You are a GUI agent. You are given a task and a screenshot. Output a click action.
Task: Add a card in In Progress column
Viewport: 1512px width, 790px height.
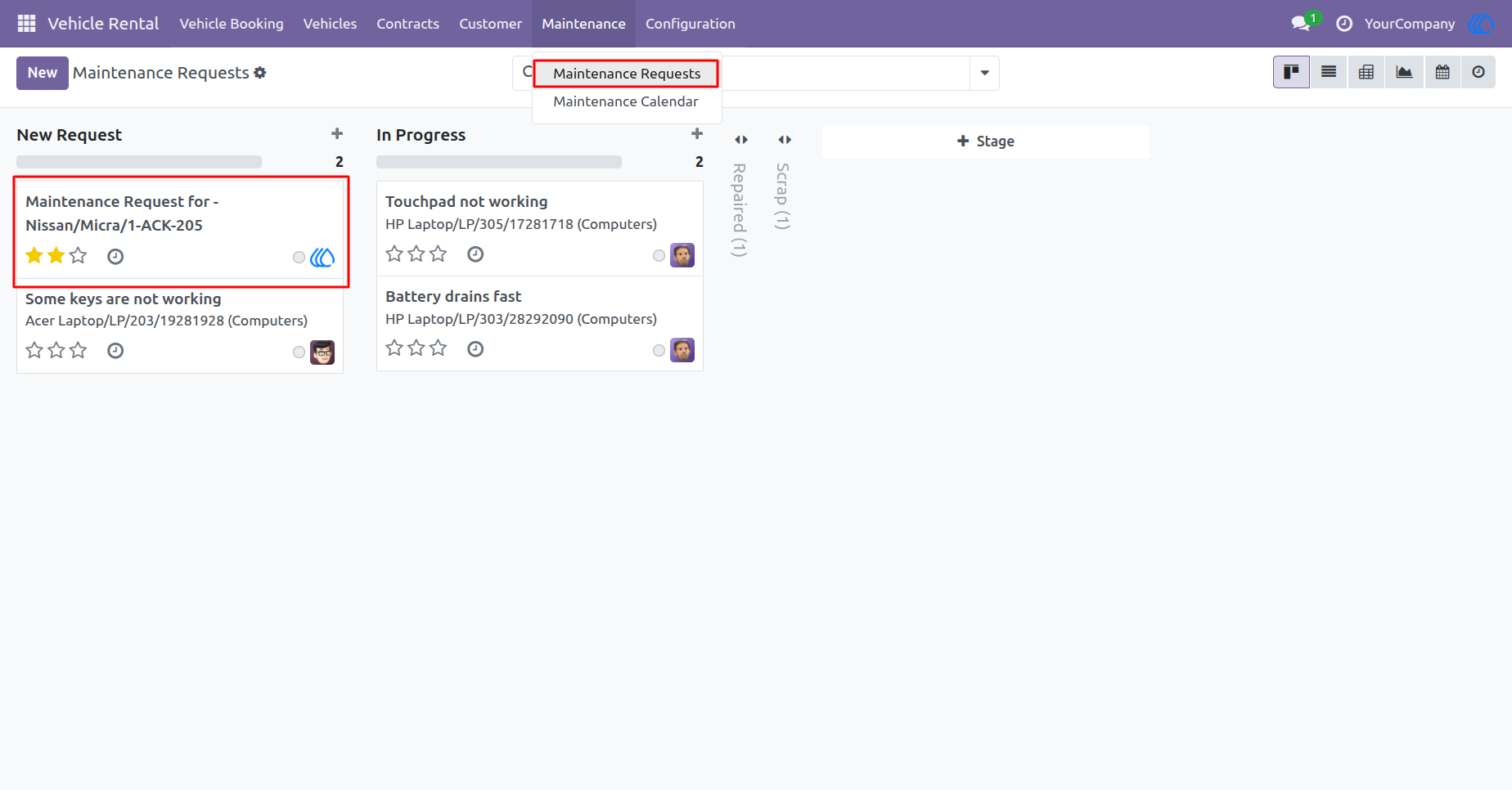click(x=697, y=134)
